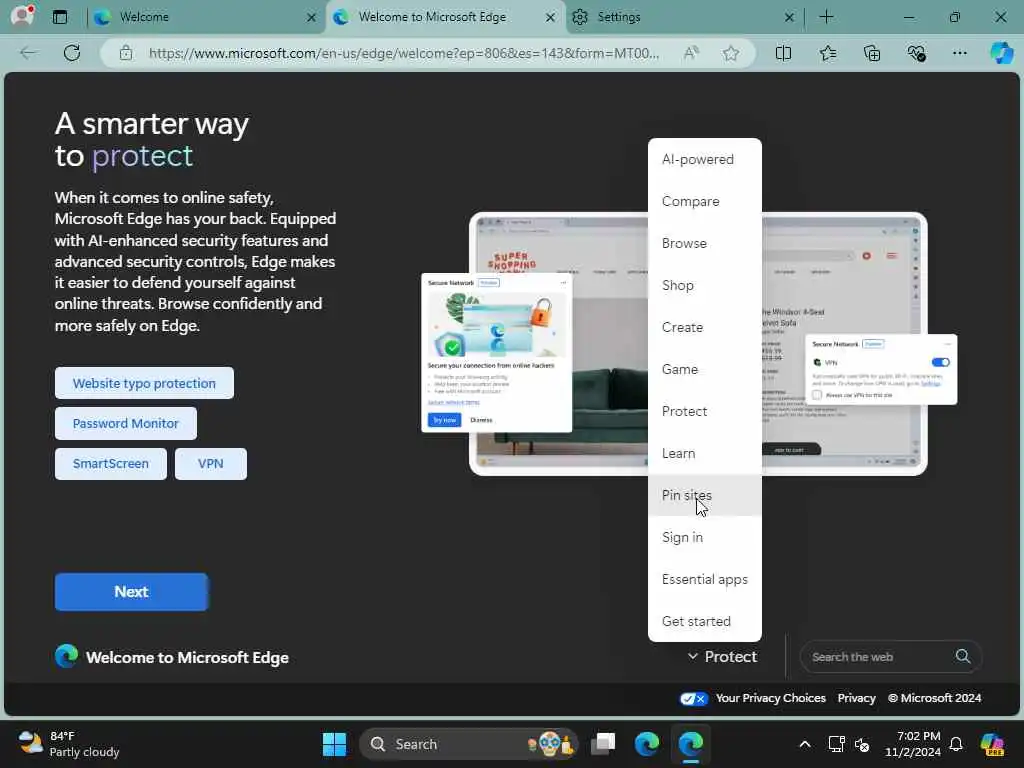Viewport: 1024px width, 768px height.
Task: Select Sign in from the section menu
Action: coord(705,537)
